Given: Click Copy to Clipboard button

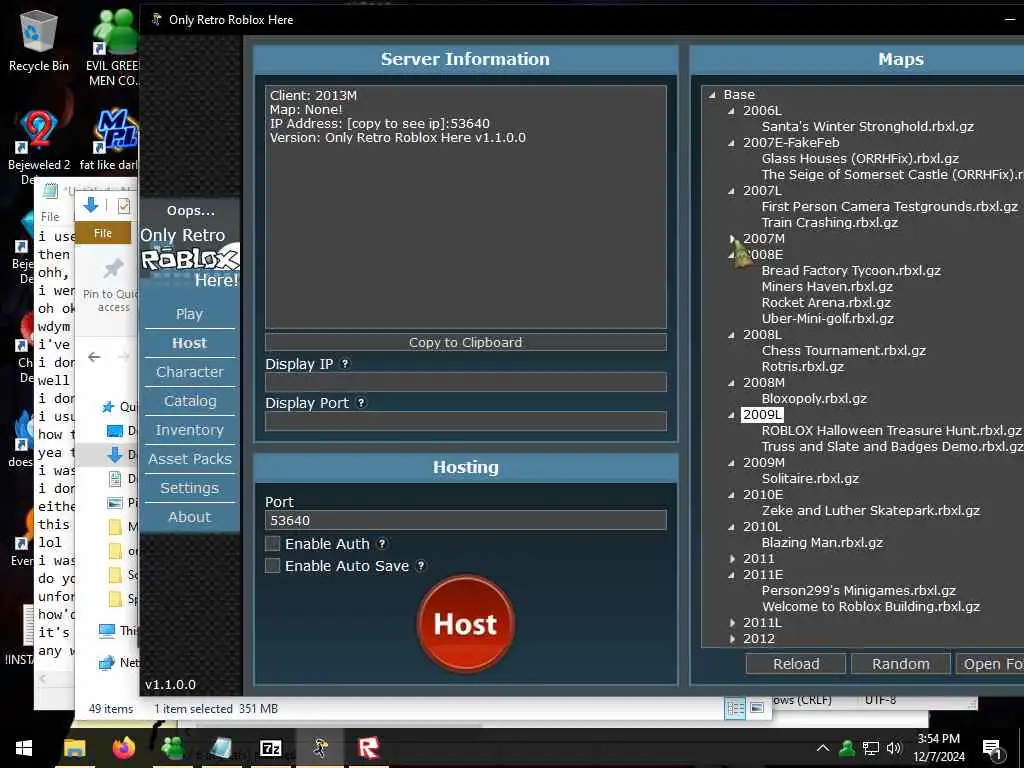Looking at the screenshot, I should pyautogui.click(x=466, y=342).
